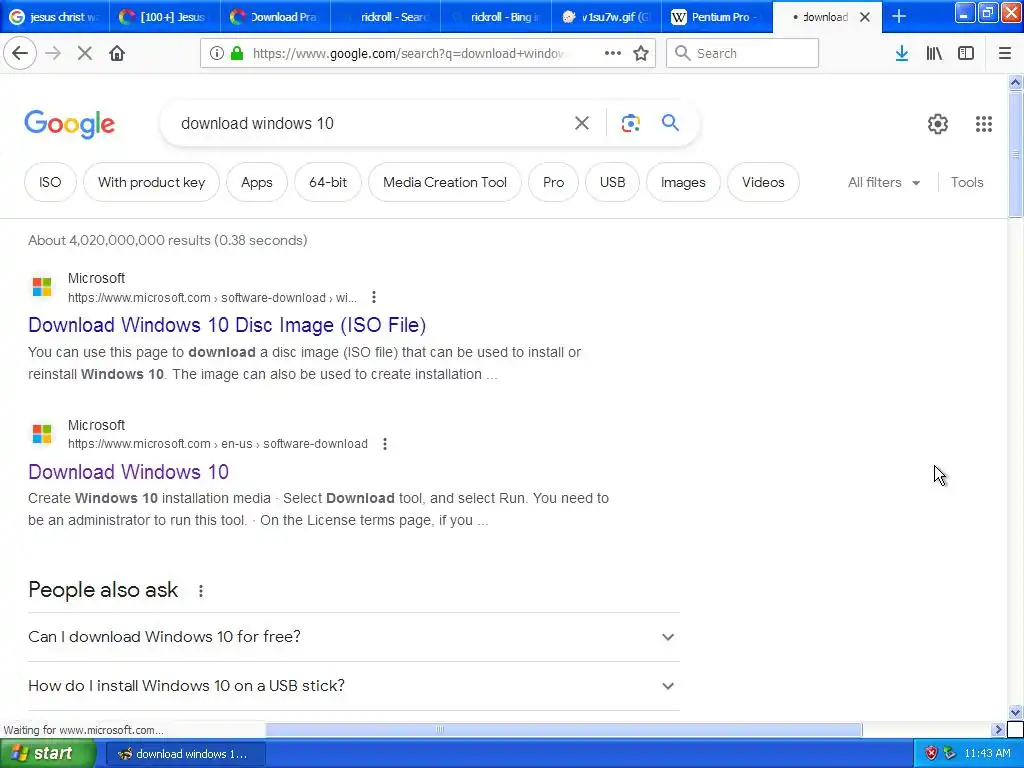Click the 11:43 AM system clock

click(x=987, y=754)
